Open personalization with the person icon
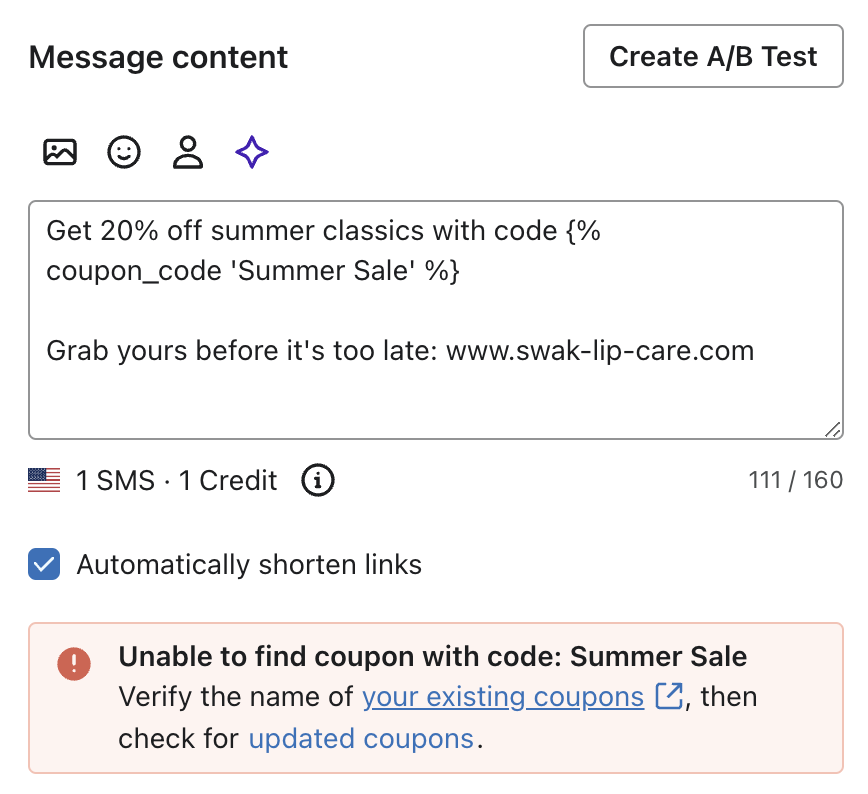This screenshot has width=868, height=794. click(187, 152)
